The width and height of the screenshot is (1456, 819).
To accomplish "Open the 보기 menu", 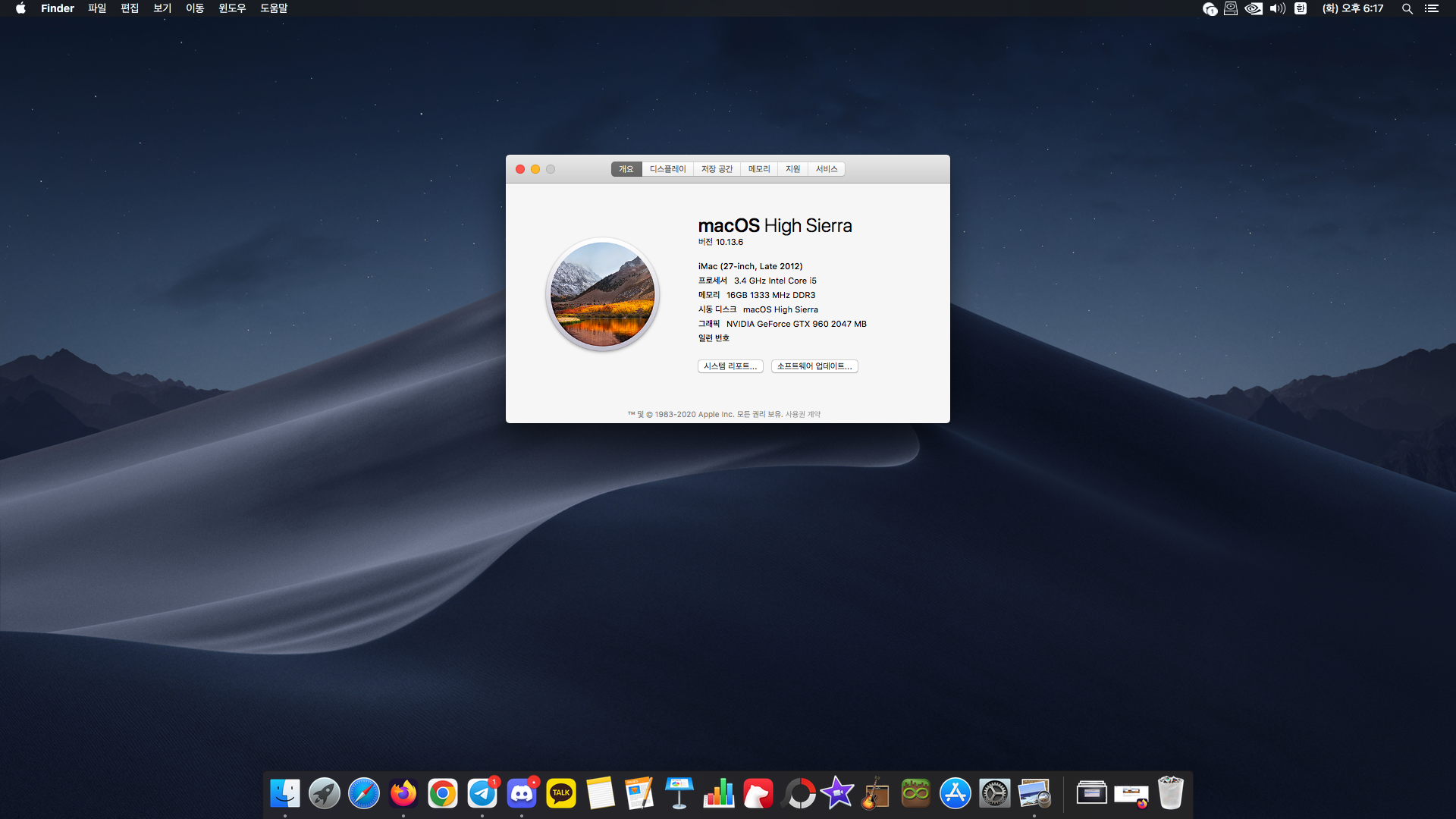I will [x=162, y=8].
